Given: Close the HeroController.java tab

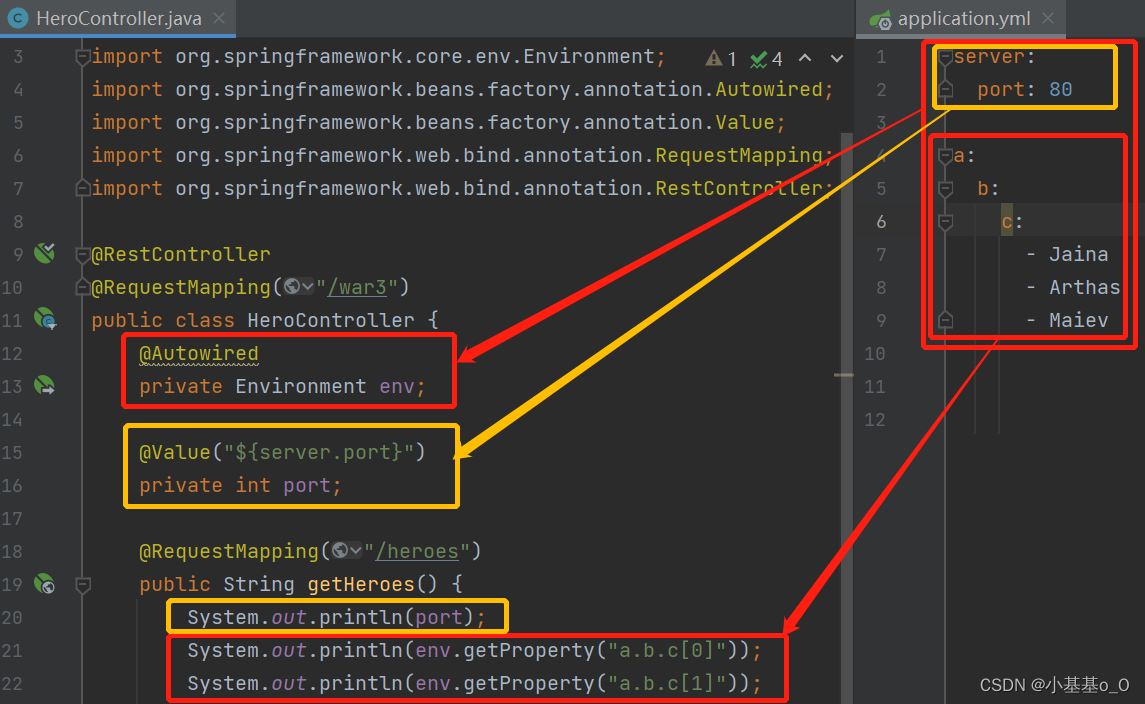Looking at the screenshot, I should (218, 18).
